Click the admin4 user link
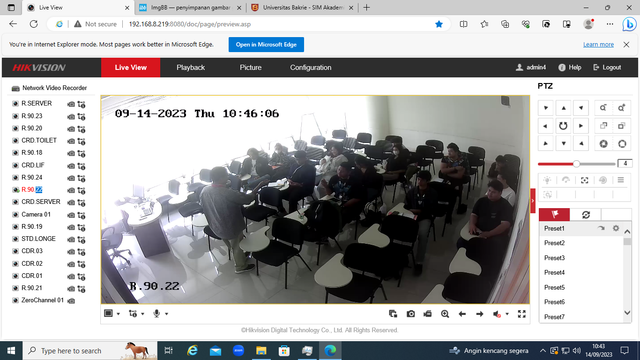The width and height of the screenshot is (640, 360). pos(531,67)
